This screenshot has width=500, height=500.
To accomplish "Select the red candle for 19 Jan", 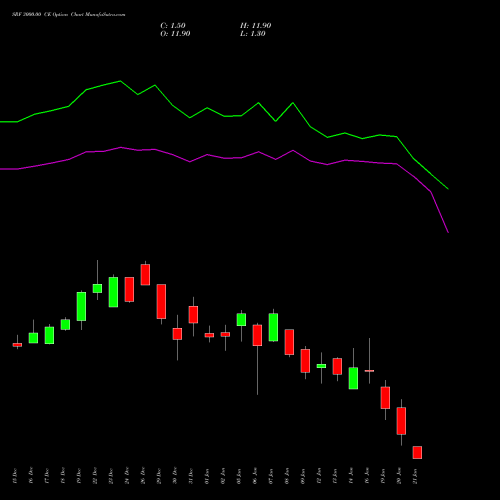I will point(385,398).
